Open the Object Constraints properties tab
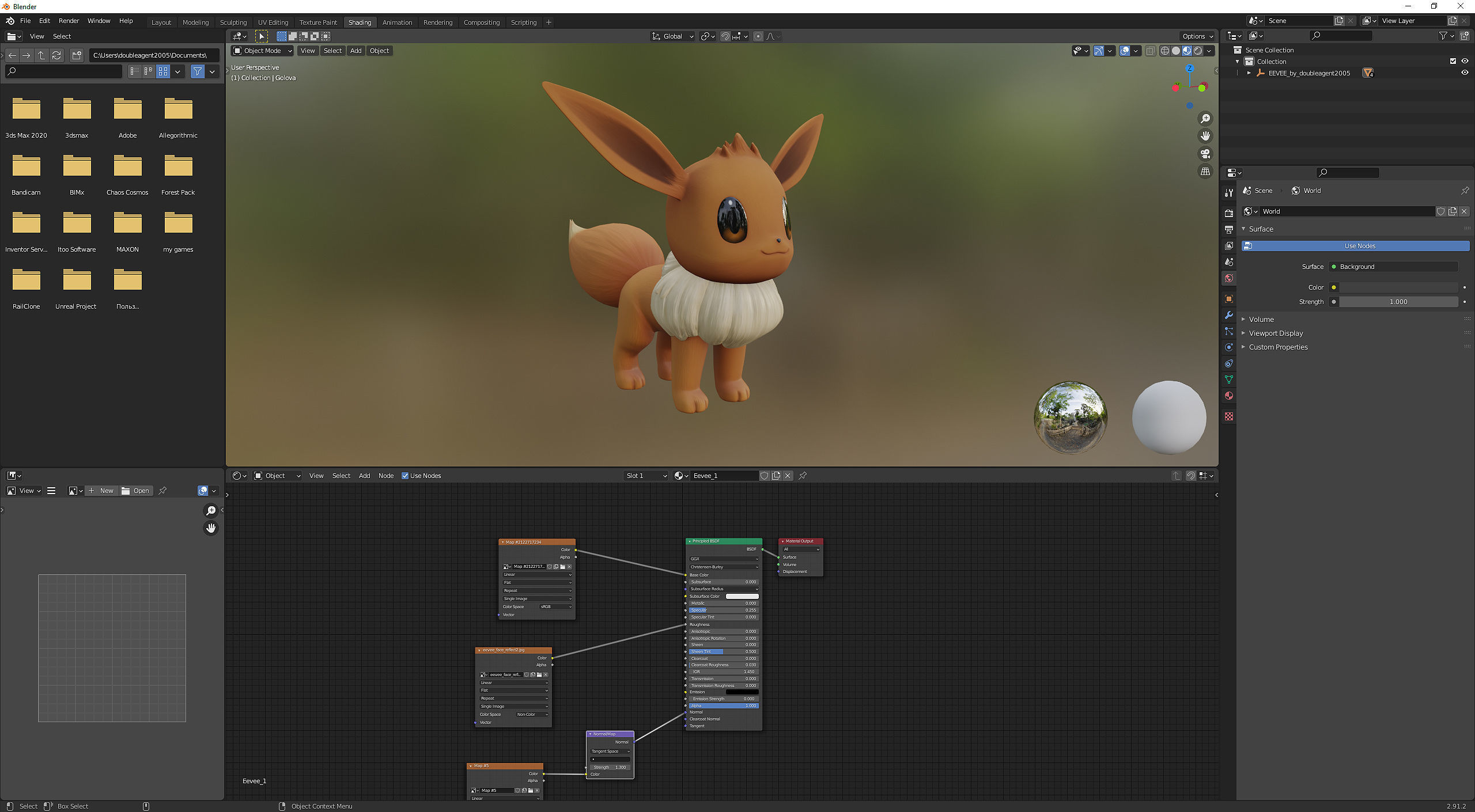Image resolution: width=1475 pixels, height=812 pixels. point(1229,363)
